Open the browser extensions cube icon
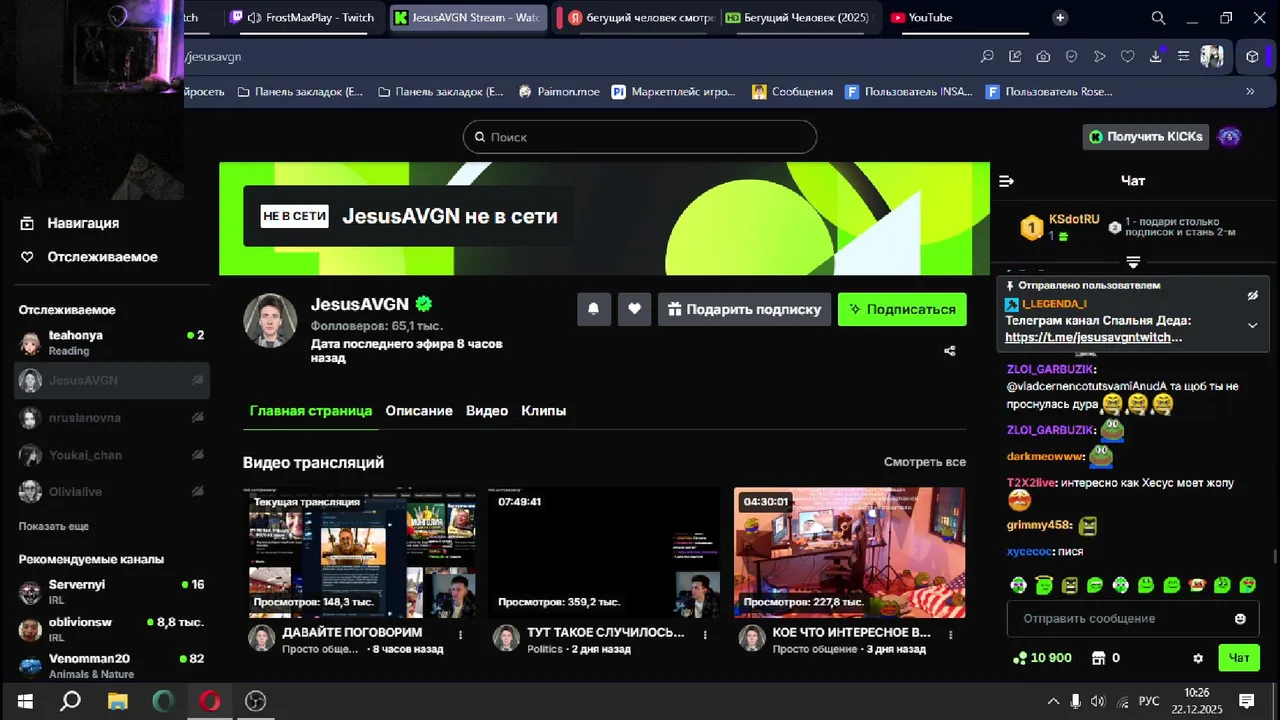Viewport: 1280px width, 720px height. (x=1252, y=57)
